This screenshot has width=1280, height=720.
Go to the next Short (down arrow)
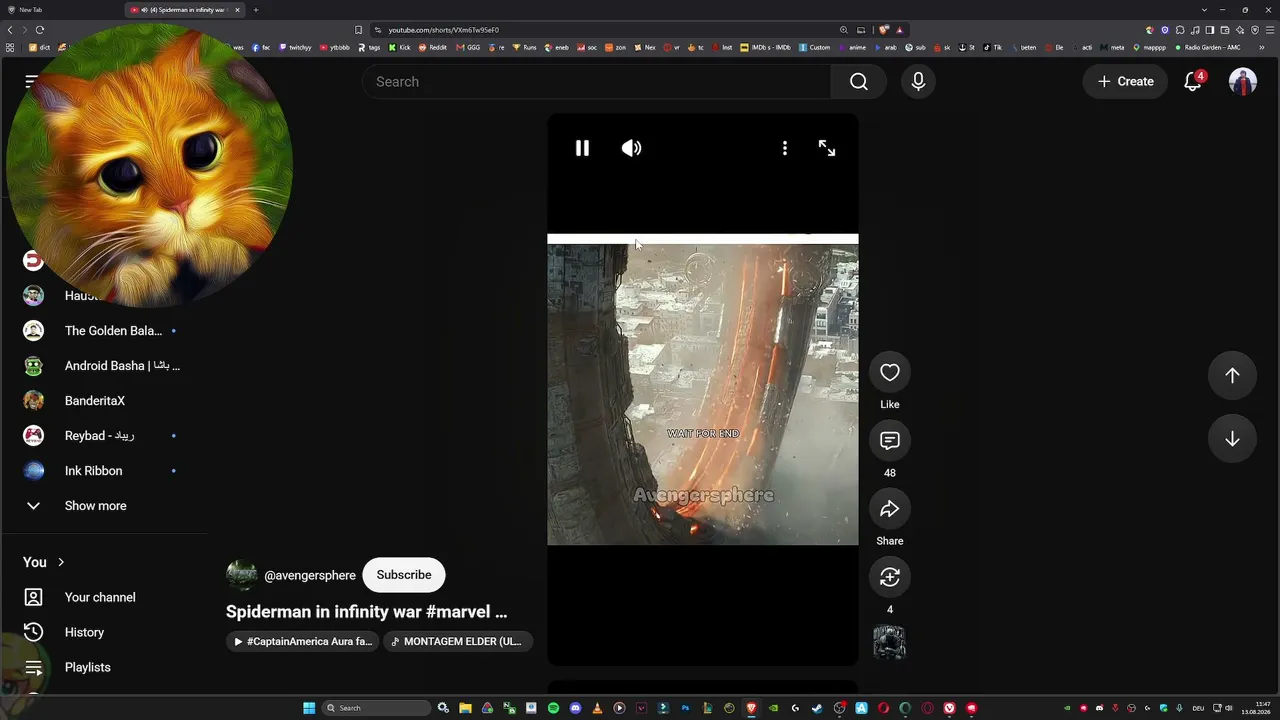point(1232,439)
